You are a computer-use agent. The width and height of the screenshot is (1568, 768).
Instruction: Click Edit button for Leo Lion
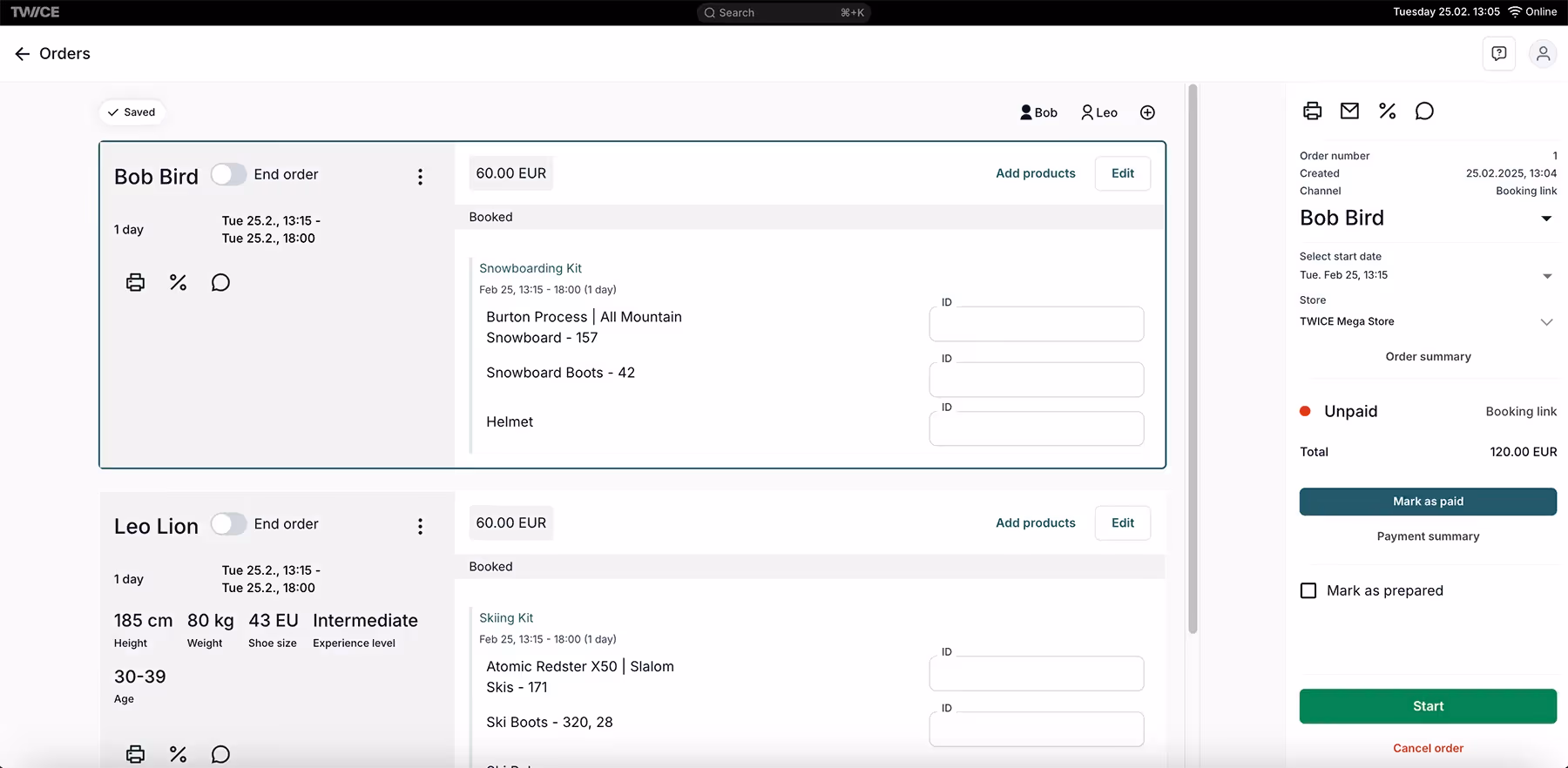(x=1123, y=522)
